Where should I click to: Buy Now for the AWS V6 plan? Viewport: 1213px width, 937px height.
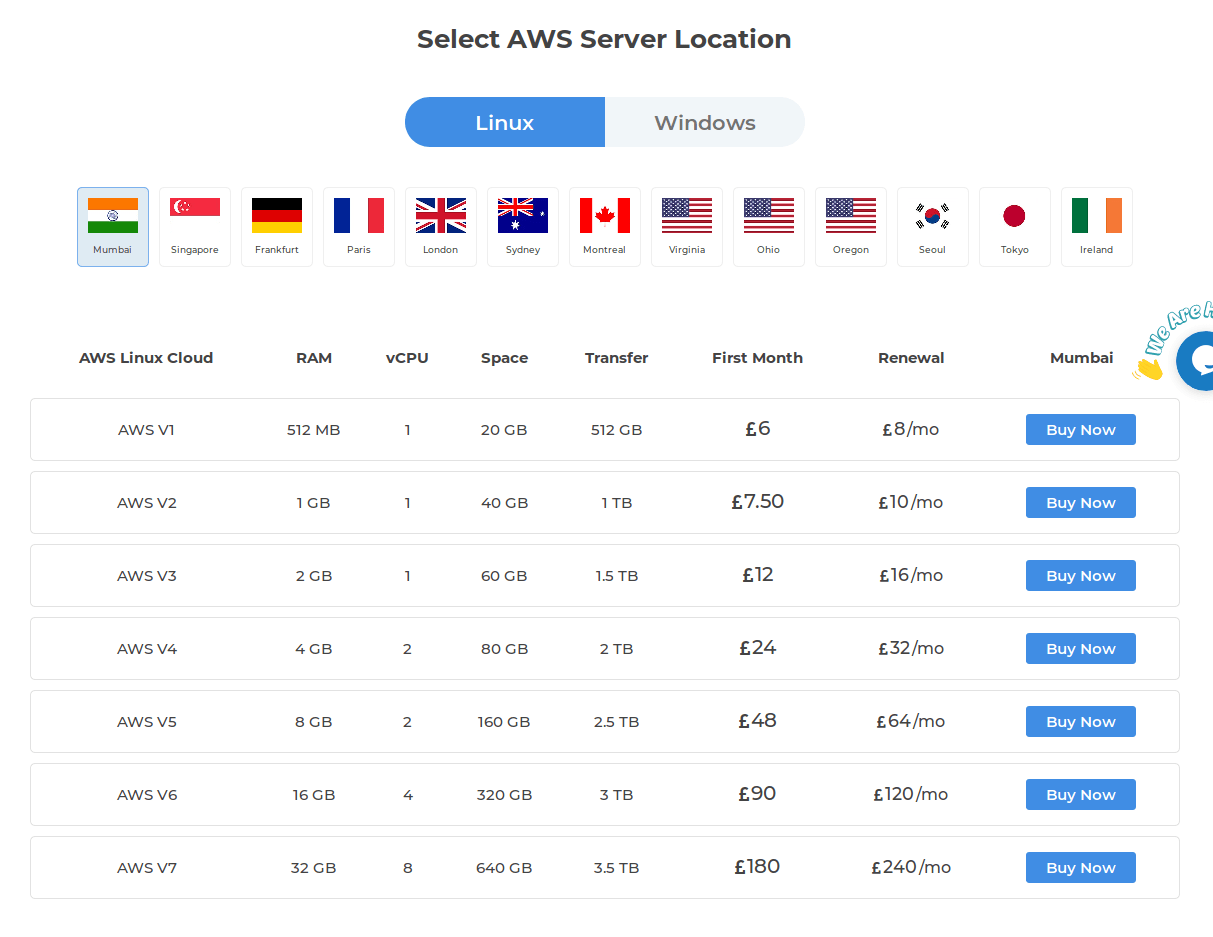1081,795
